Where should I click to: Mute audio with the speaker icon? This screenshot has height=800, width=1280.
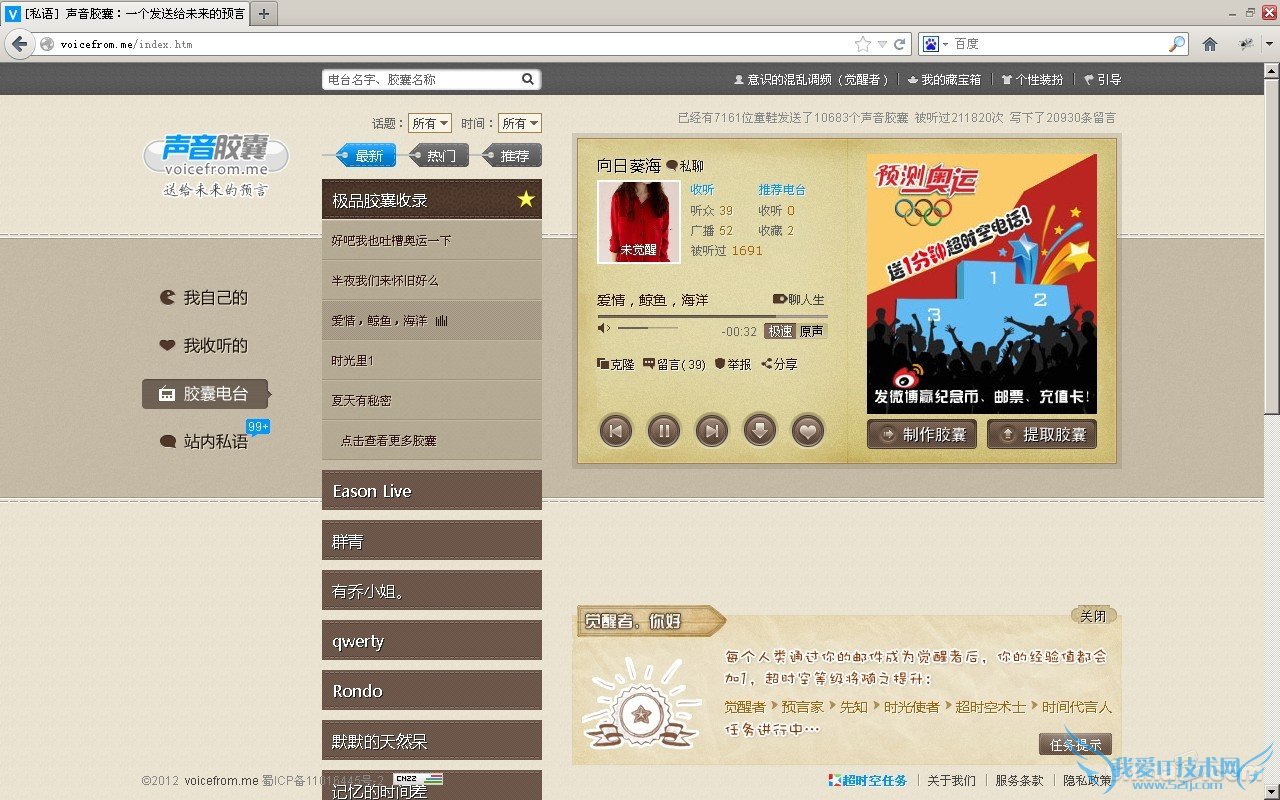point(601,327)
